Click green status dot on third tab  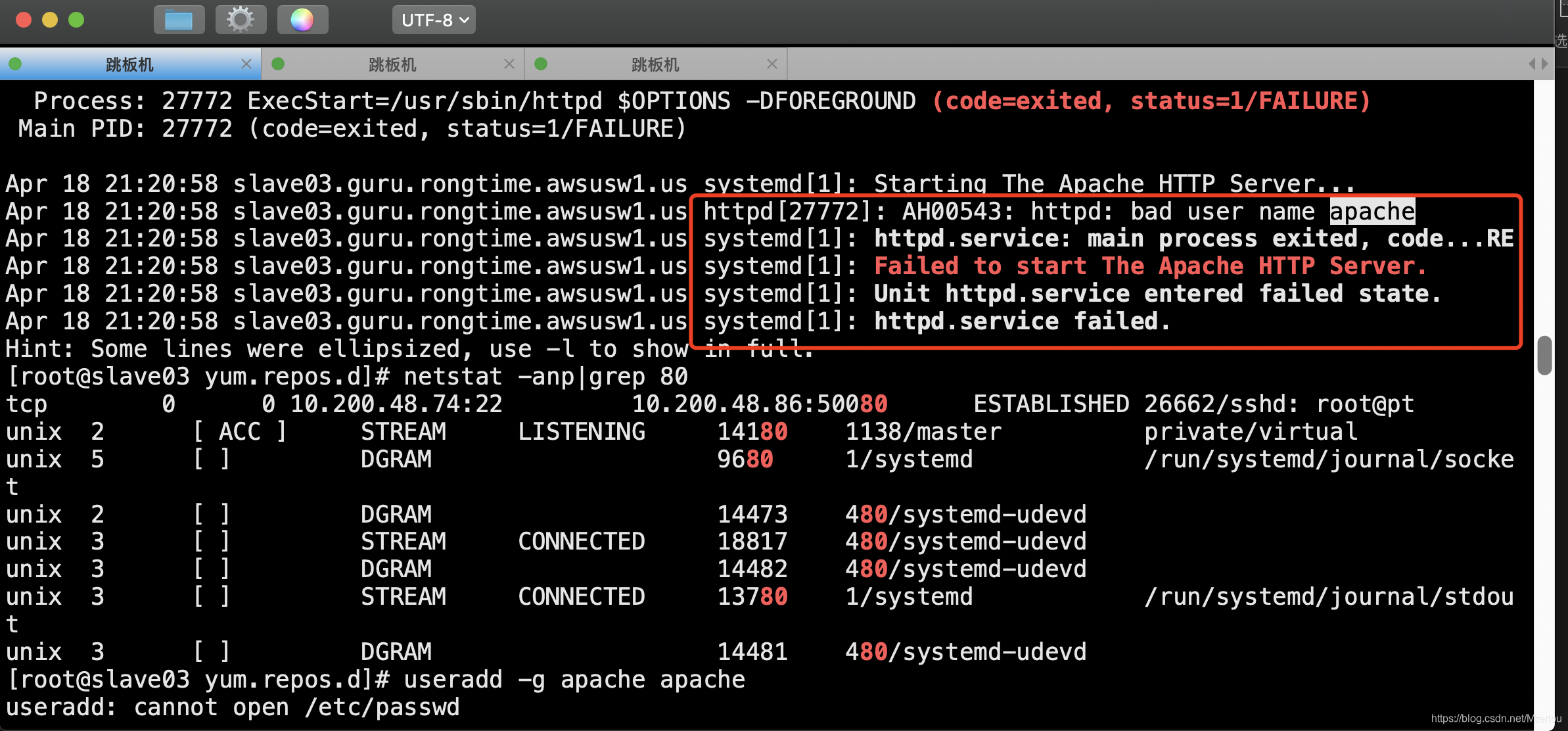pos(541,64)
